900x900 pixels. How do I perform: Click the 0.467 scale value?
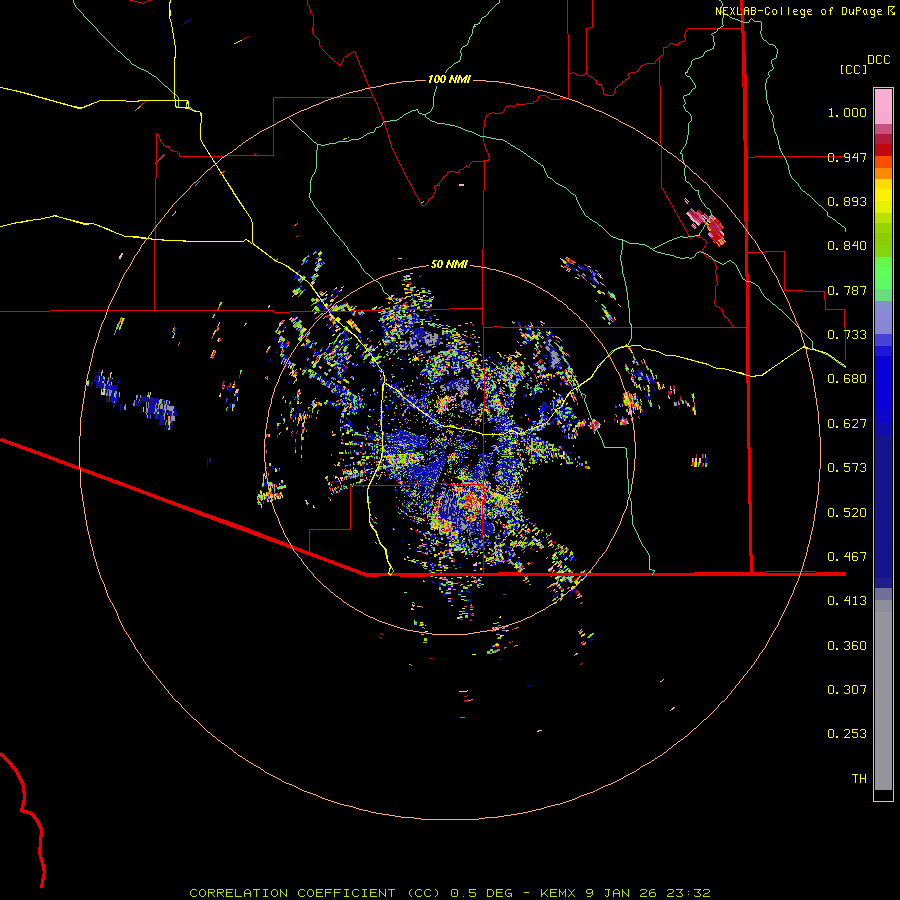[x=847, y=557]
